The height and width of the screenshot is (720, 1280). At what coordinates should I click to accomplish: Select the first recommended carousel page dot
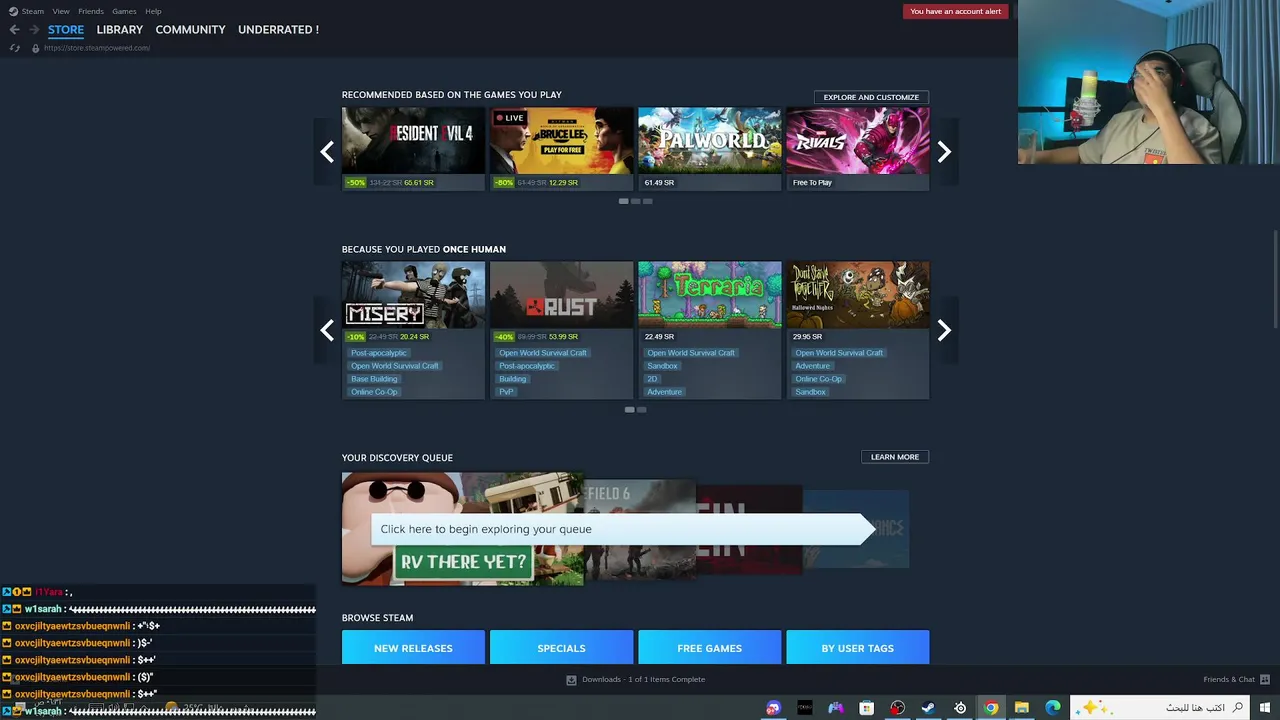click(x=624, y=201)
